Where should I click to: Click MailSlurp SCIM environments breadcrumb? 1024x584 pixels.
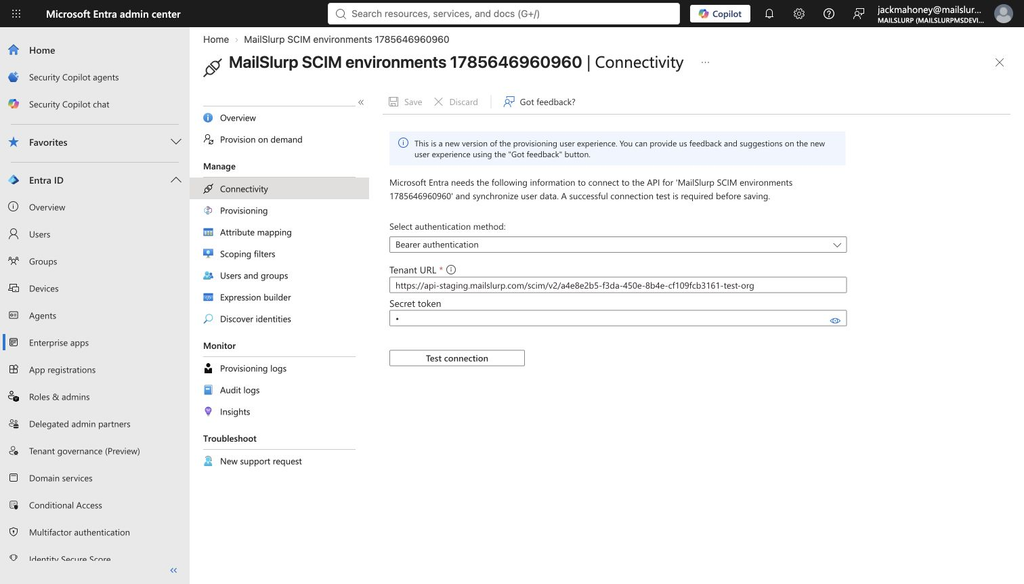[346, 39]
